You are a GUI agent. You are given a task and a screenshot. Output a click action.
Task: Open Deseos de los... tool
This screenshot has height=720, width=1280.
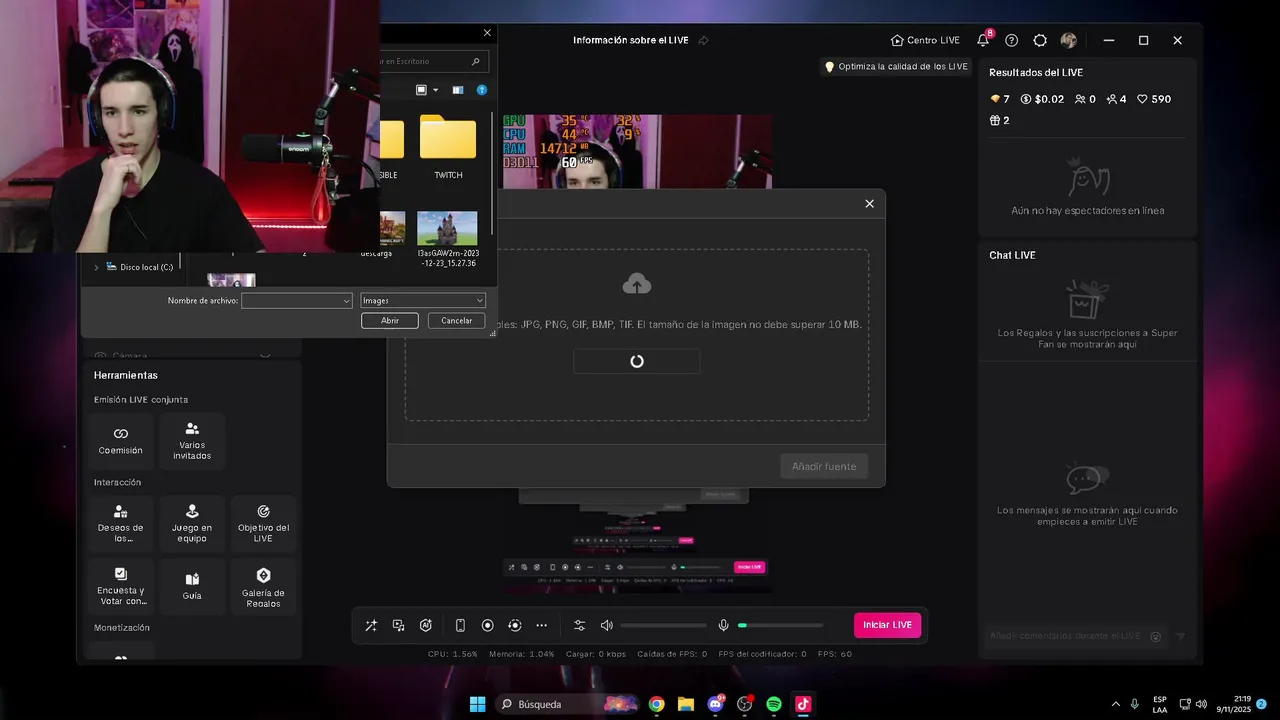[x=120, y=523]
